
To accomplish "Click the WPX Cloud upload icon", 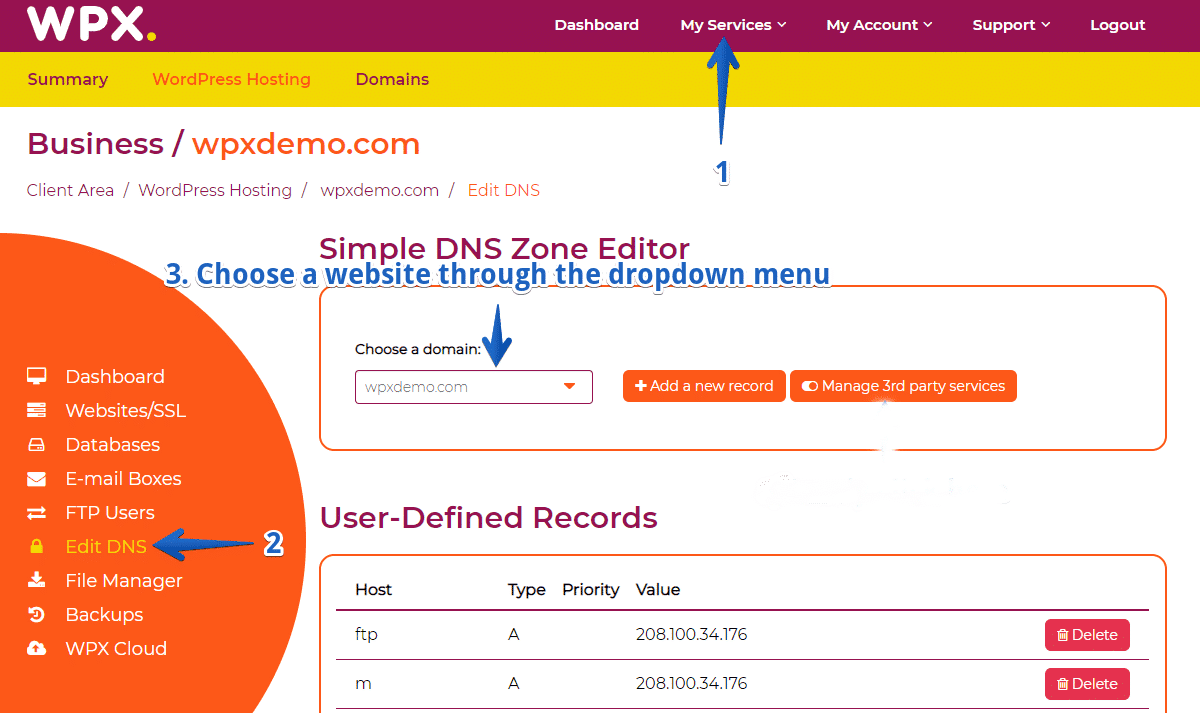I will [37, 649].
